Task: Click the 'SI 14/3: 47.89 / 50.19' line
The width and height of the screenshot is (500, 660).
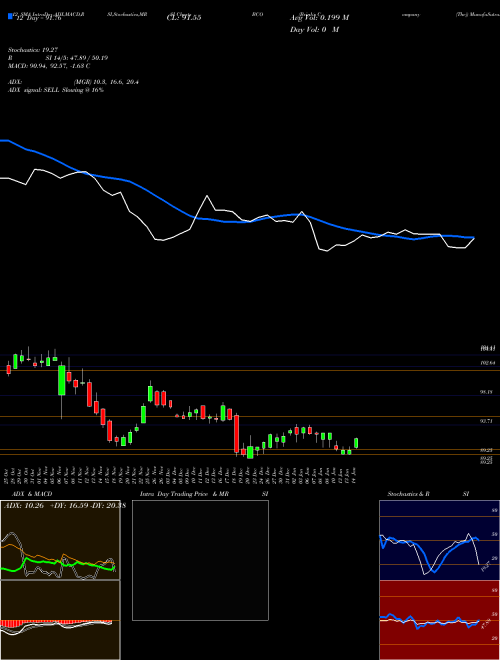Action: tap(77, 58)
